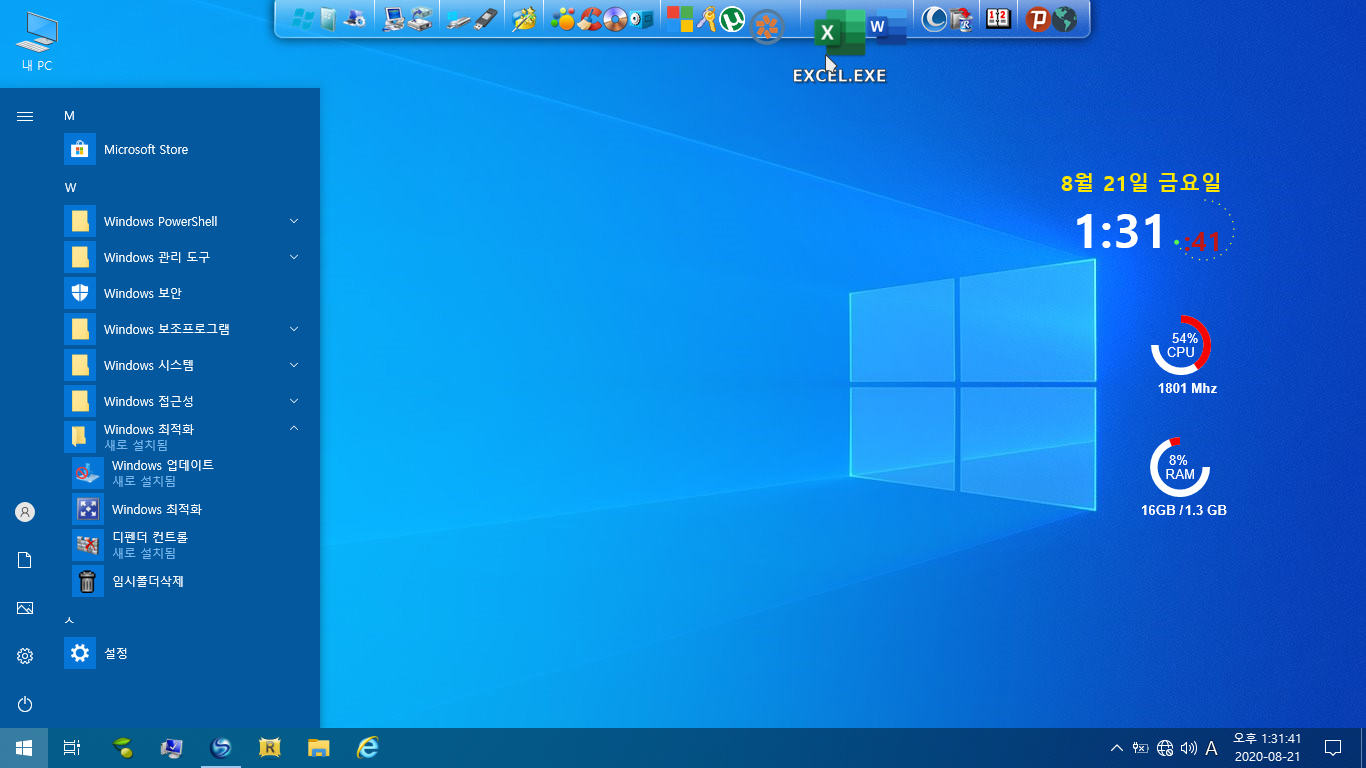This screenshot has height=768, width=1366.
Task: Open the CD disc icon in dock
Action: (615, 19)
